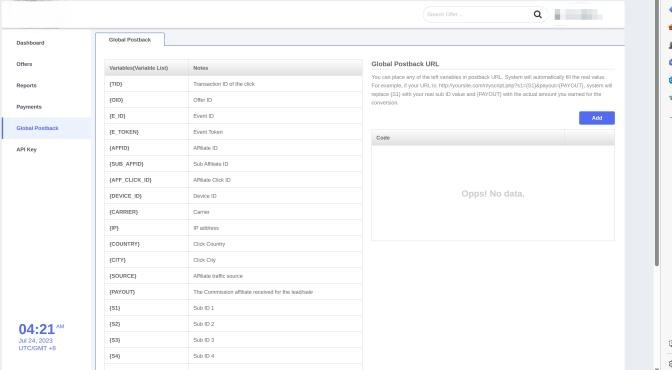
Task: Click the search magnifier icon
Action: pyautogui.click(x=537, y=15)
